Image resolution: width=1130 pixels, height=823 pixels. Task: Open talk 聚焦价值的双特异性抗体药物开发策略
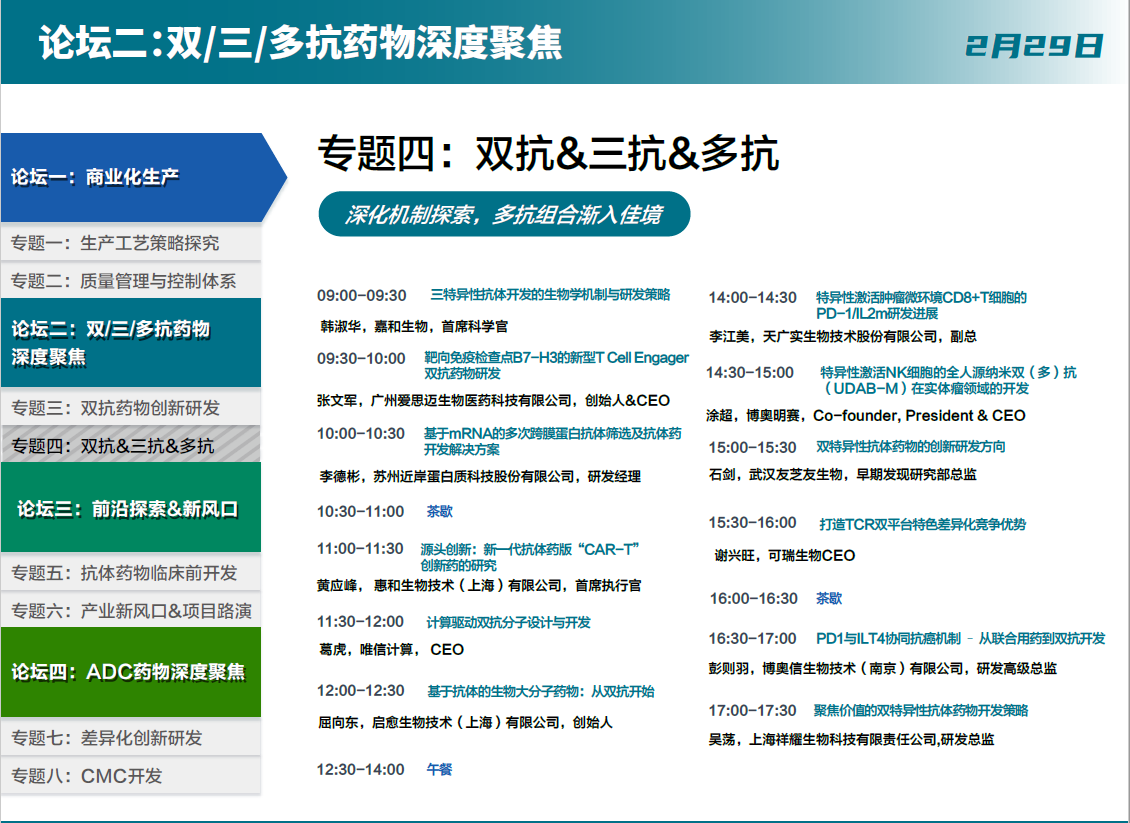920,710
